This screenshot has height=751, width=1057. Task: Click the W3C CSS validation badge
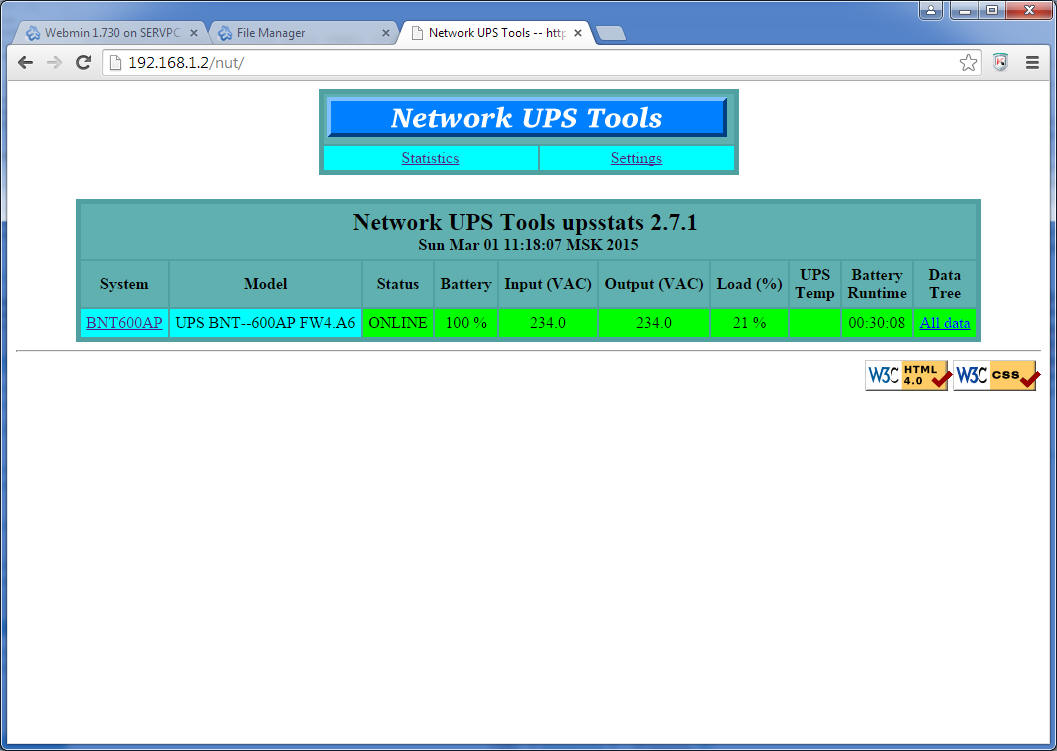996,376
